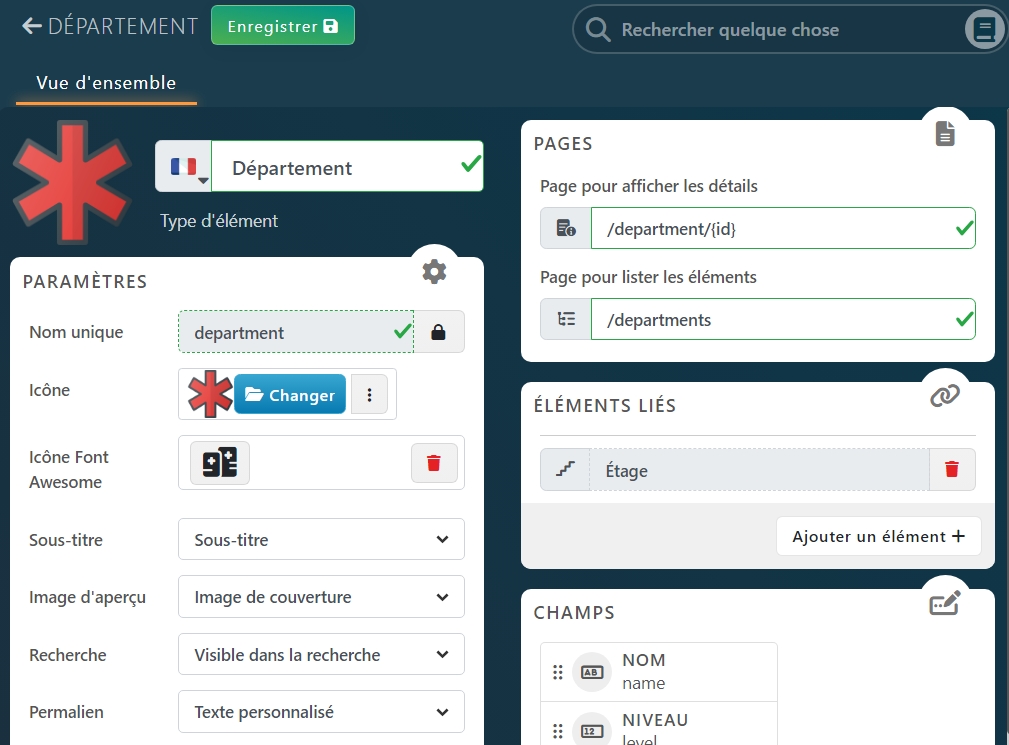Screen dimensions: 1009x745
Task: Open the Image d'aperçu dropdown
Action: point(321,597)
